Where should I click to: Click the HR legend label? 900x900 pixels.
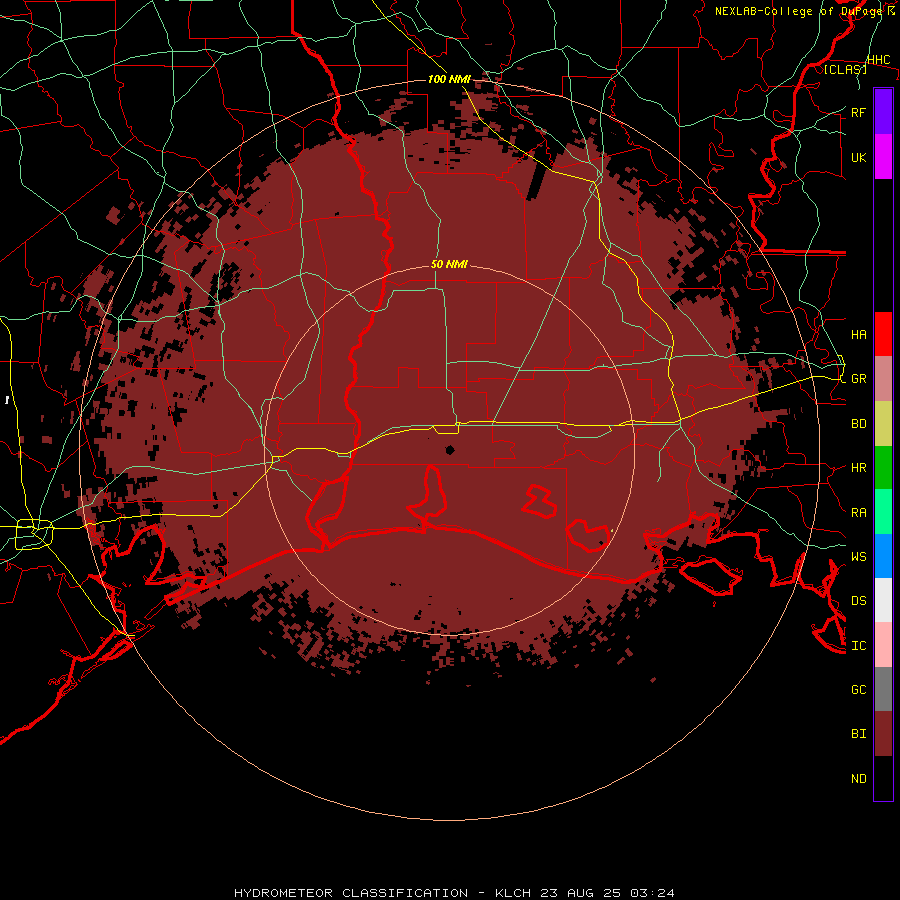click(x=859, y=468)
